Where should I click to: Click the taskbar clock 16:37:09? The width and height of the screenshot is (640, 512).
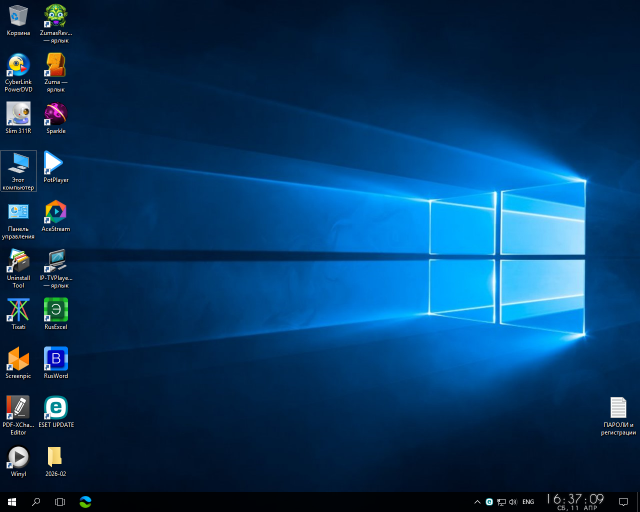coord(576,502)
